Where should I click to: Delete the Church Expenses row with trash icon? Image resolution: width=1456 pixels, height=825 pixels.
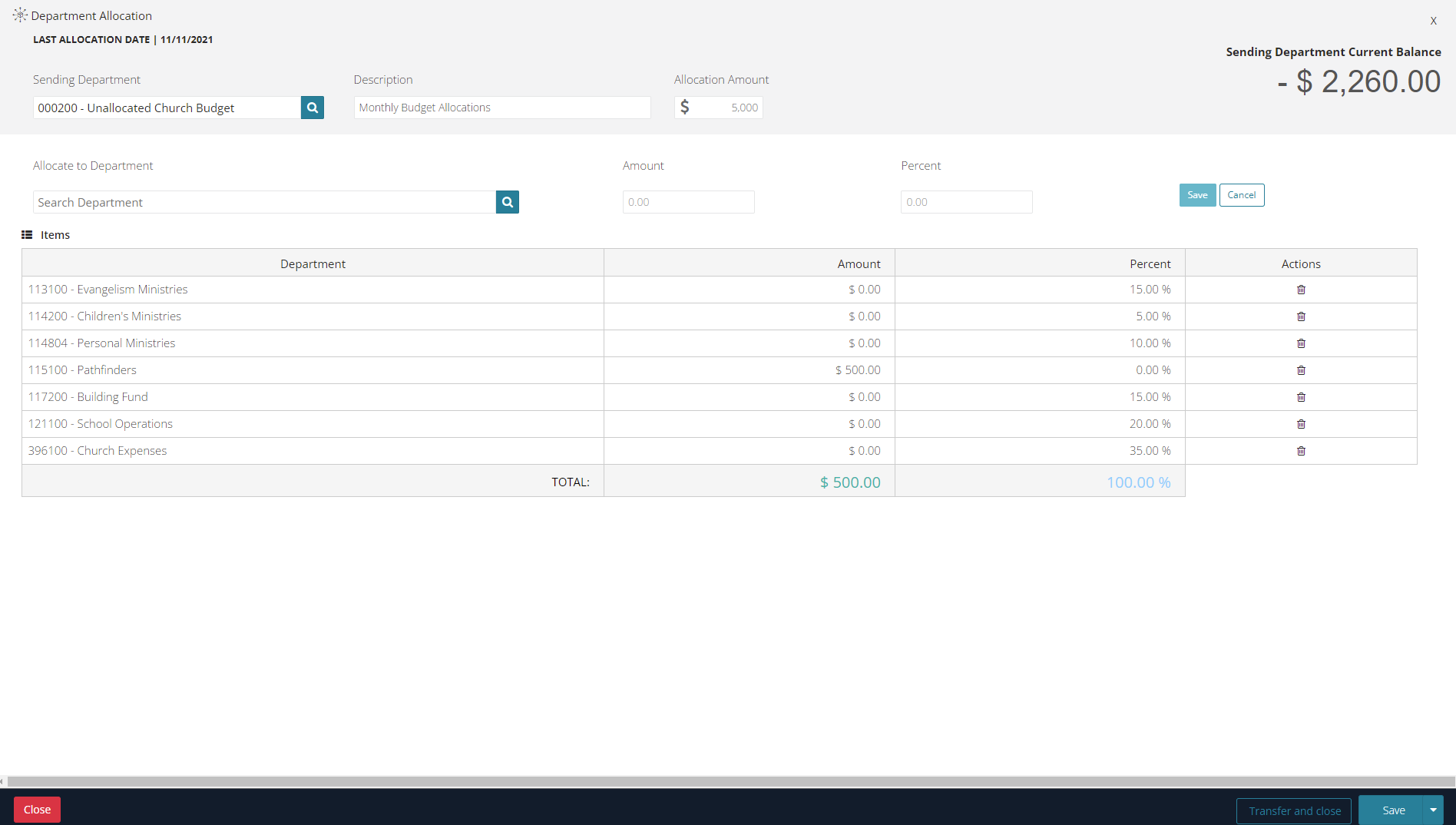[1301, 451]
